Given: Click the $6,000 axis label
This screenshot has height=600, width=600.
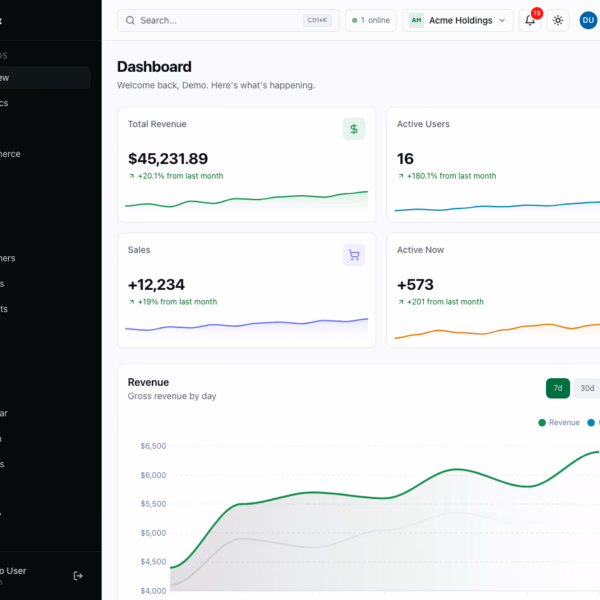Looking at the screenshot, I should (153, 475).
